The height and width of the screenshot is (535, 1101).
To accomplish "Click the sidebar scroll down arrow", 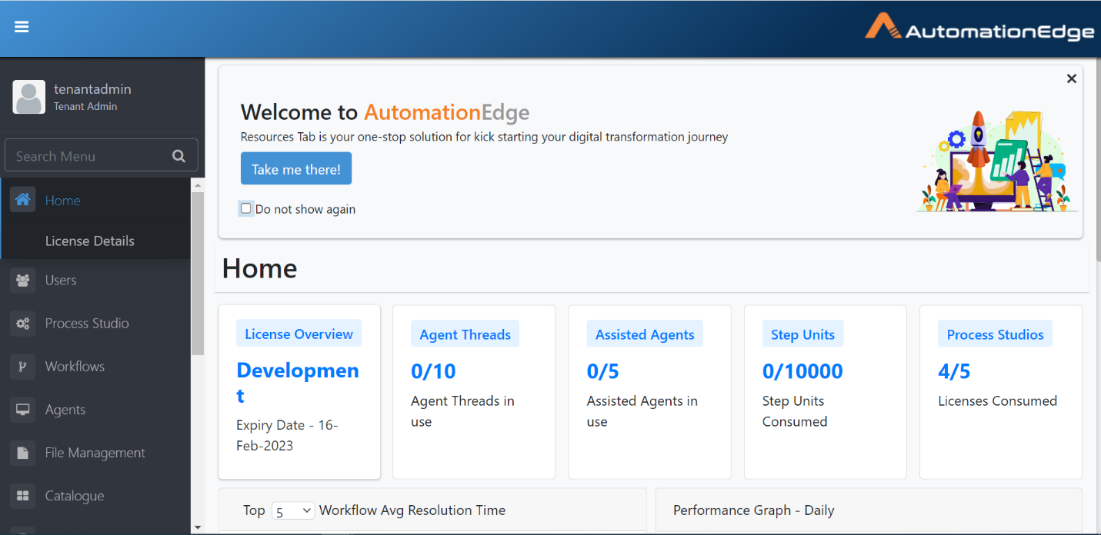I will [197, 527].
